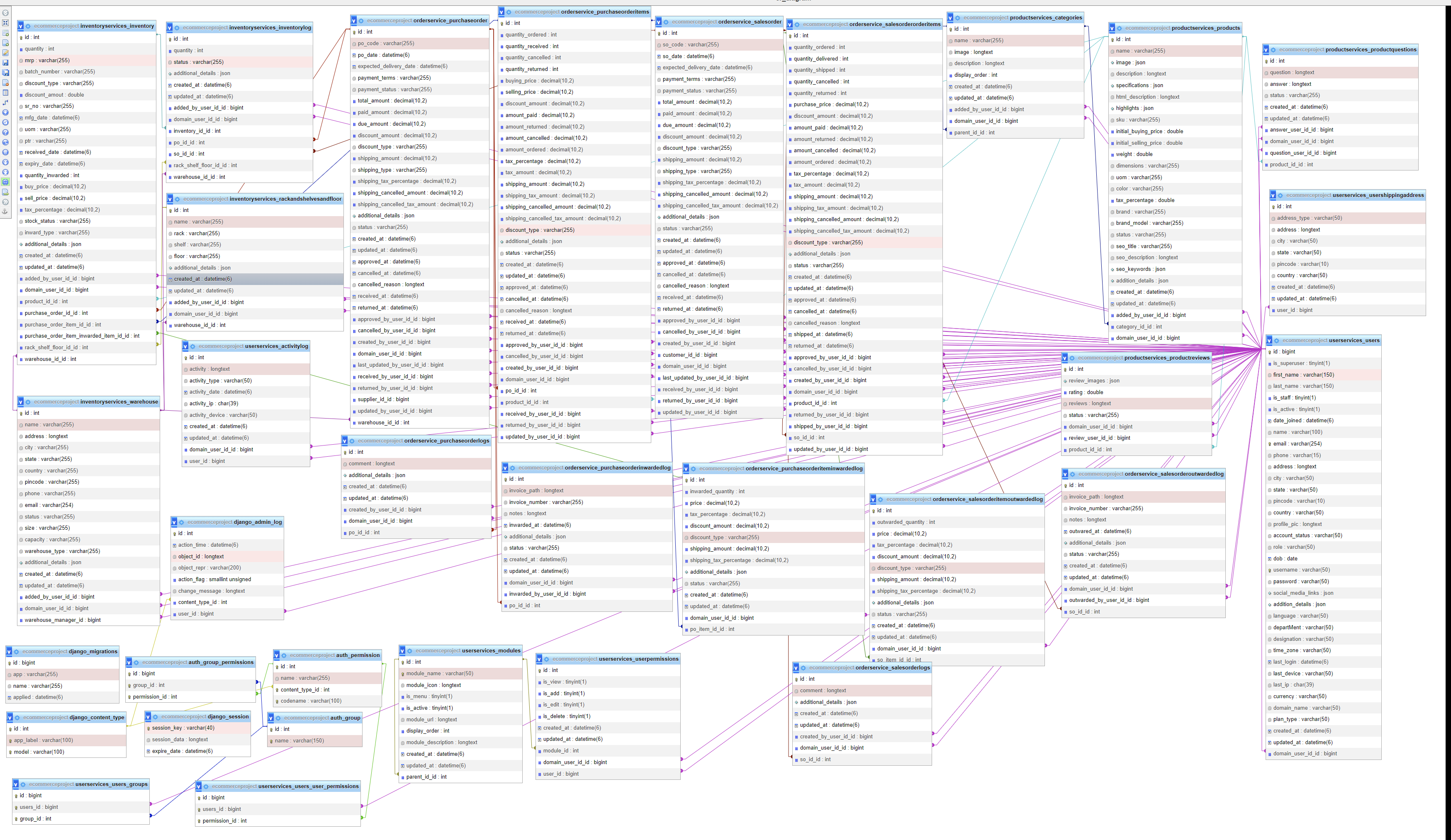Select the productservices_productreviews table title
The image size is (1451, 840).
click(1167, 358)
